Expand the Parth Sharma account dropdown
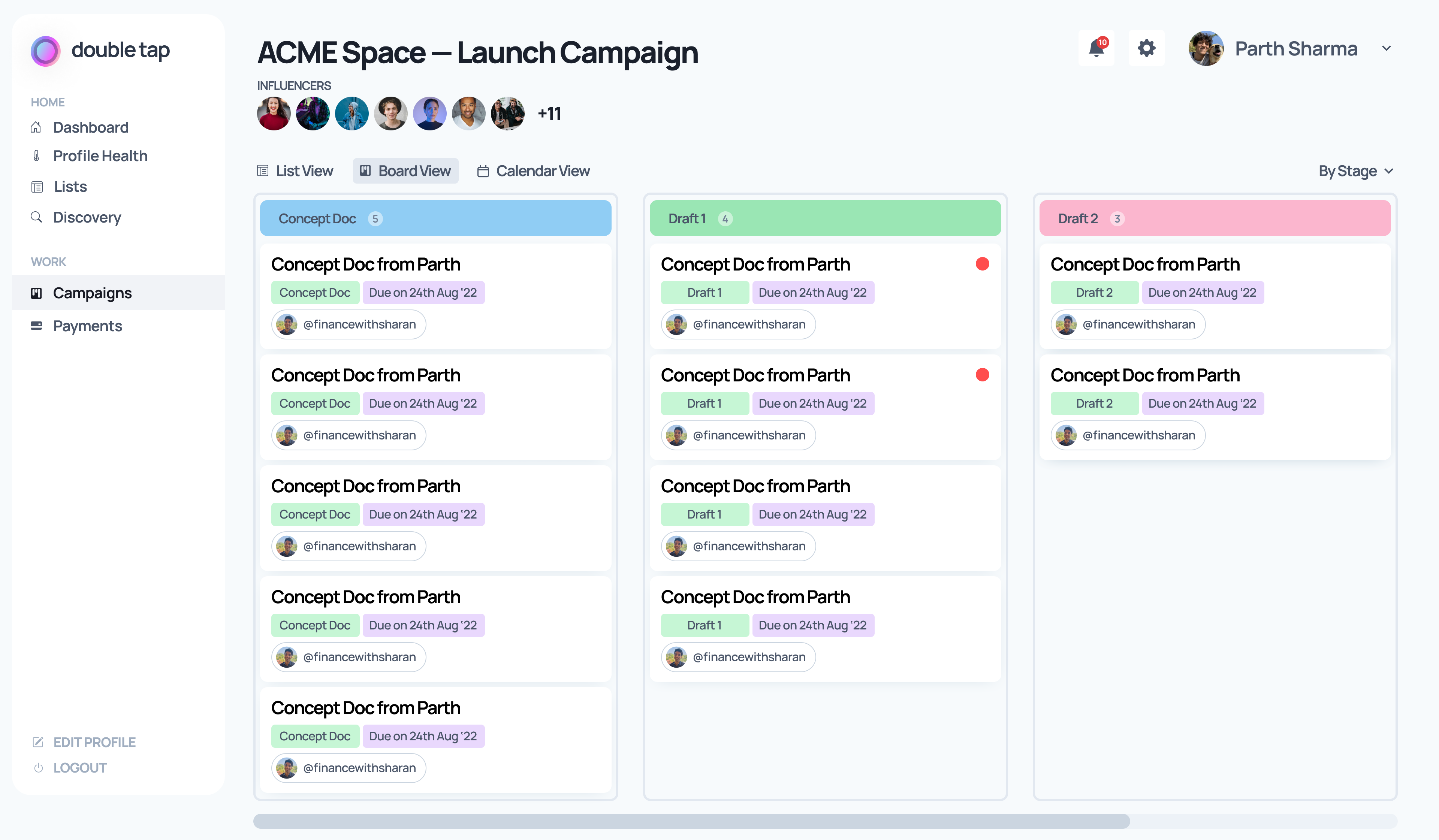1439x840 pixels. click(1386, 49)
